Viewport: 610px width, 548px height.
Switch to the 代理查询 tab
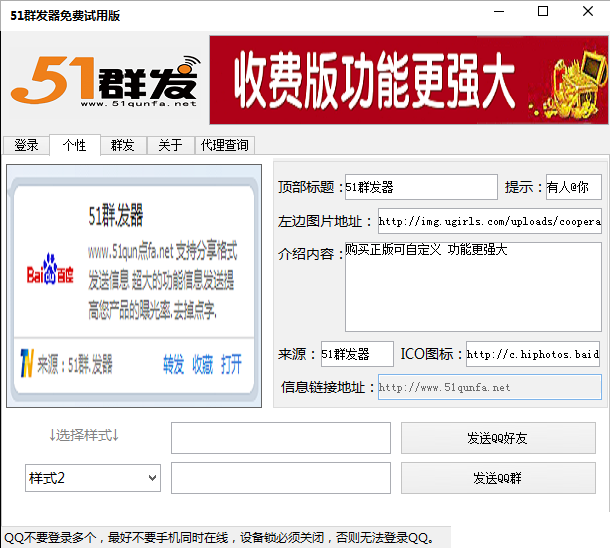224,145
